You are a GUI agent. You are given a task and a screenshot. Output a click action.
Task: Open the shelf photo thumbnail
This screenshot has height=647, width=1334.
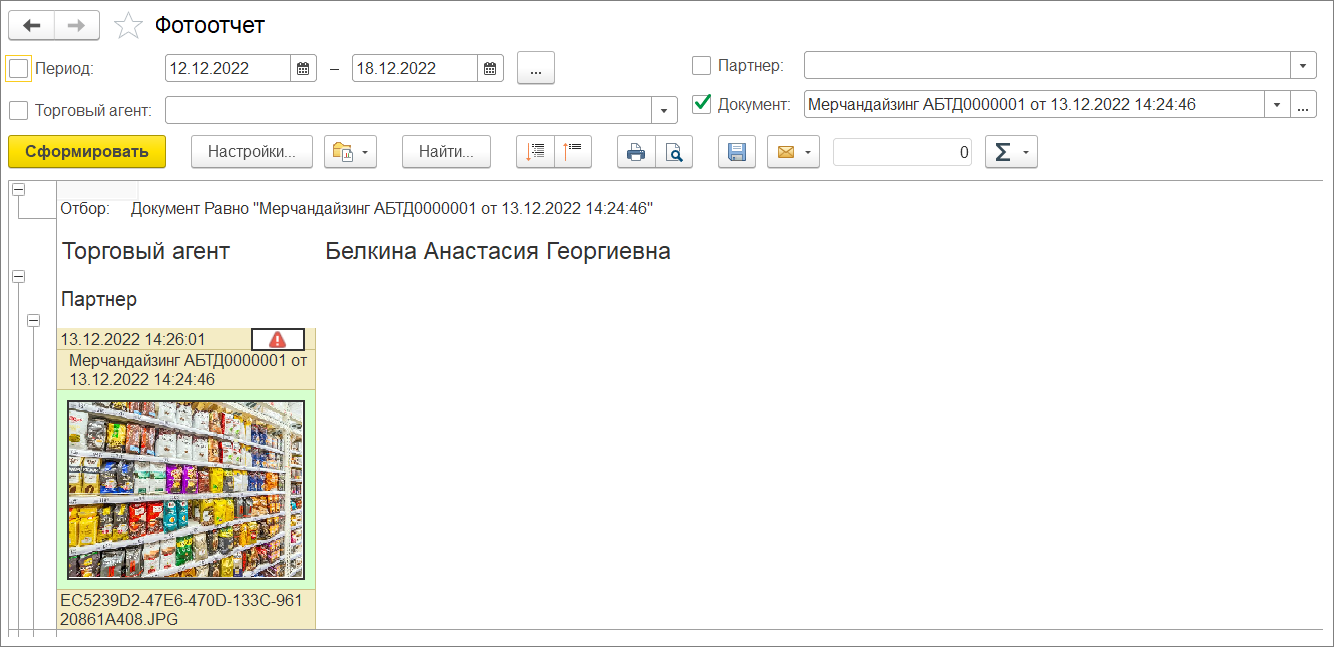(186, 490)
